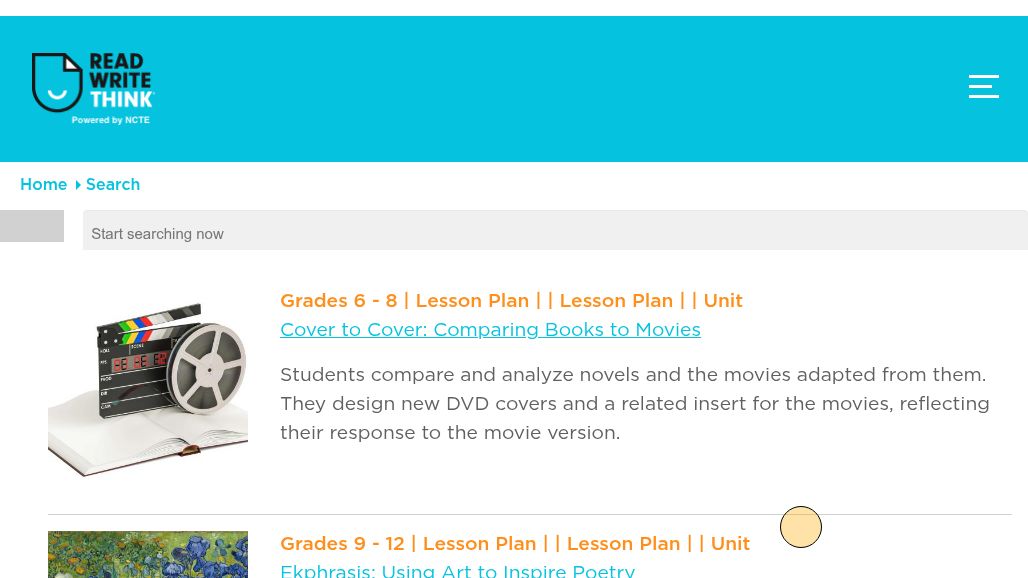Click 'Powered by NCTE' text in logo

pos(110,120)
